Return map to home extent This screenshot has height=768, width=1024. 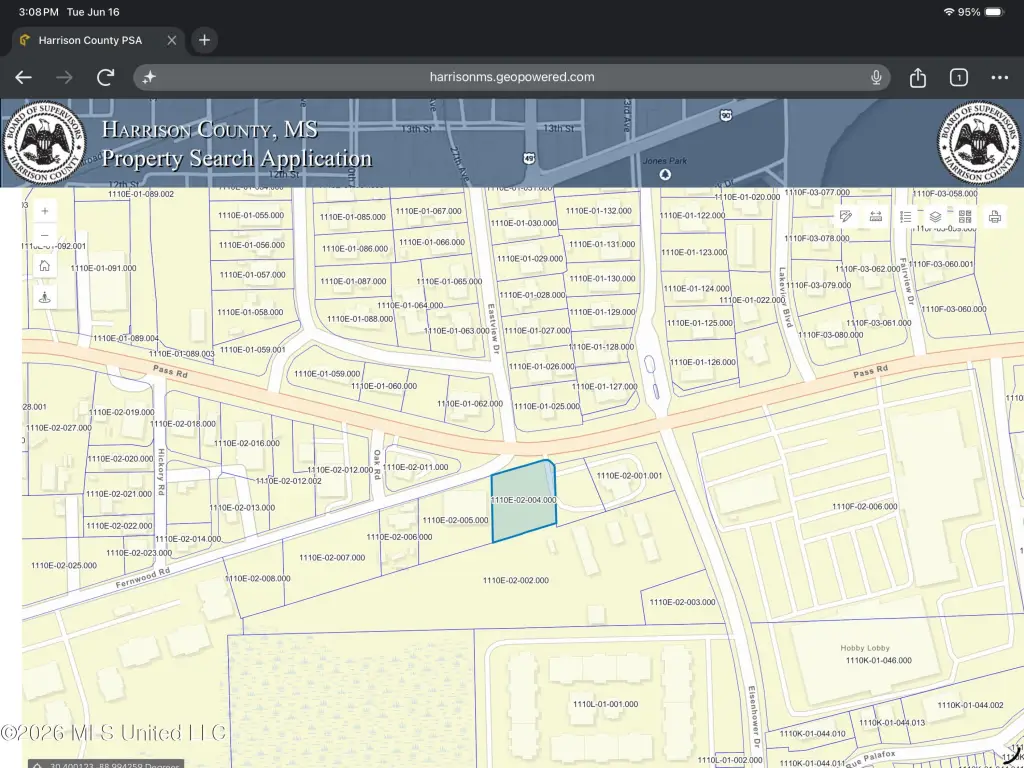[44, 266]
